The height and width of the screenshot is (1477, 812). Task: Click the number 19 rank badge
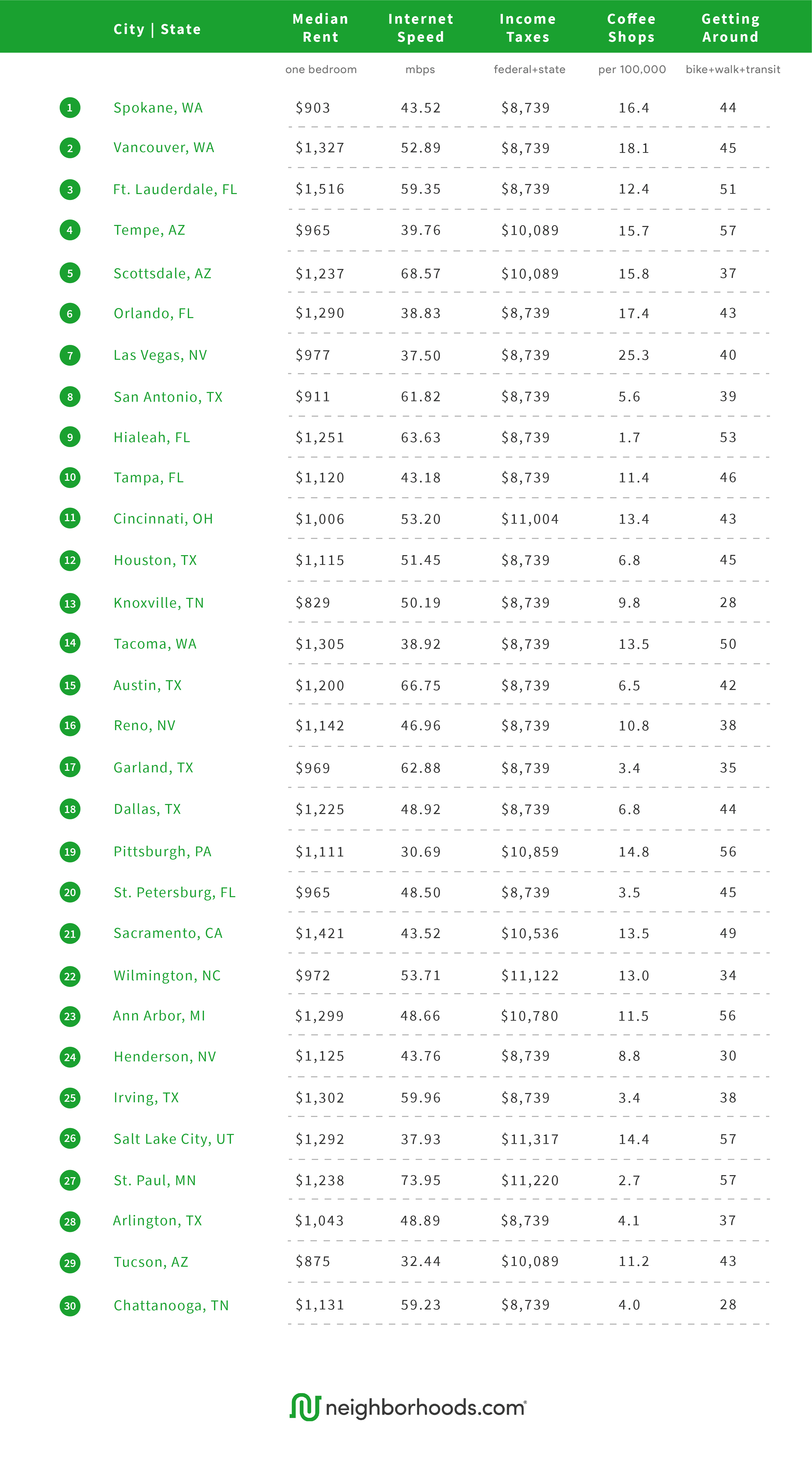[x=70, y=851]
